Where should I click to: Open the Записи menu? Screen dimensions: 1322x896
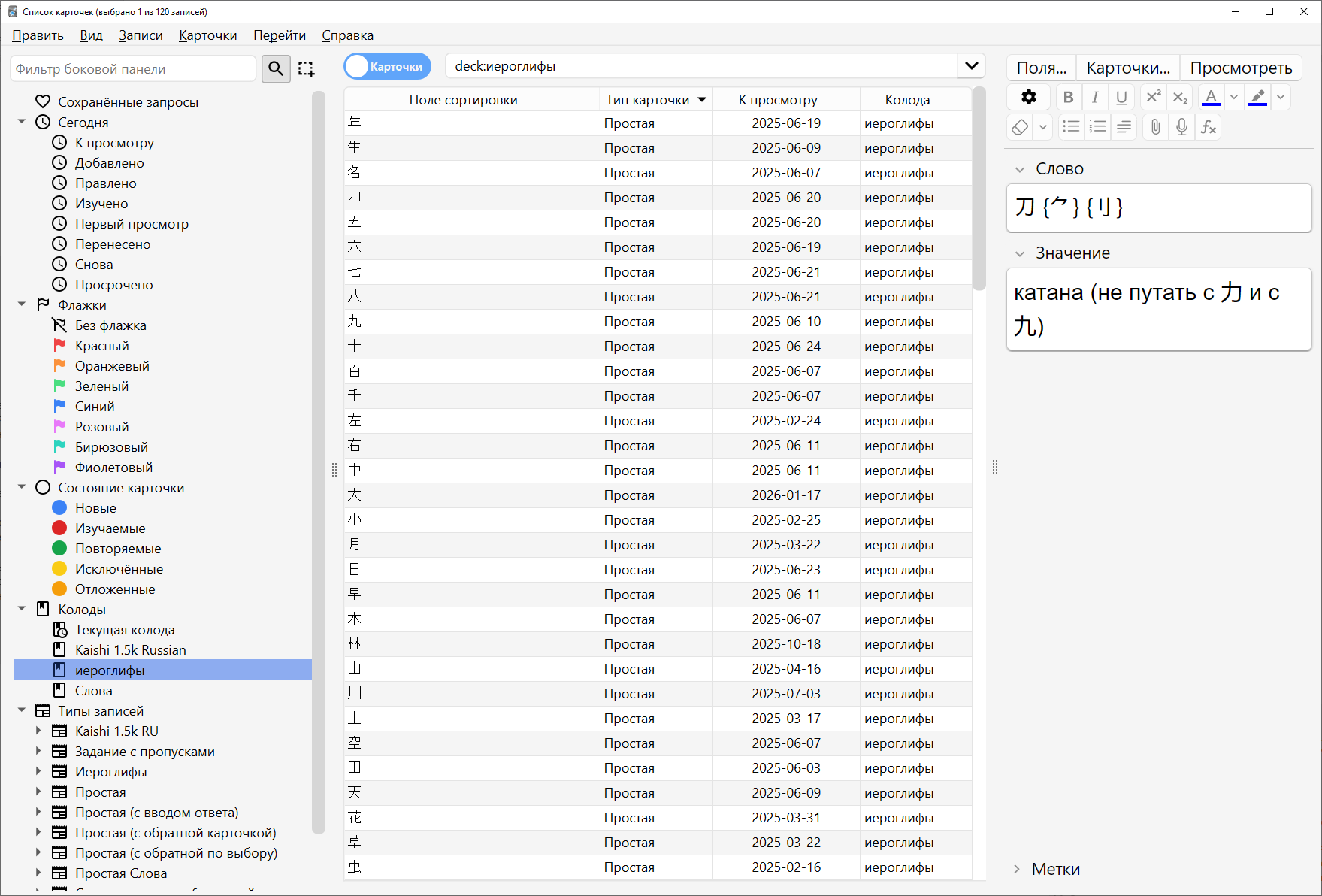tap(141, 35)
